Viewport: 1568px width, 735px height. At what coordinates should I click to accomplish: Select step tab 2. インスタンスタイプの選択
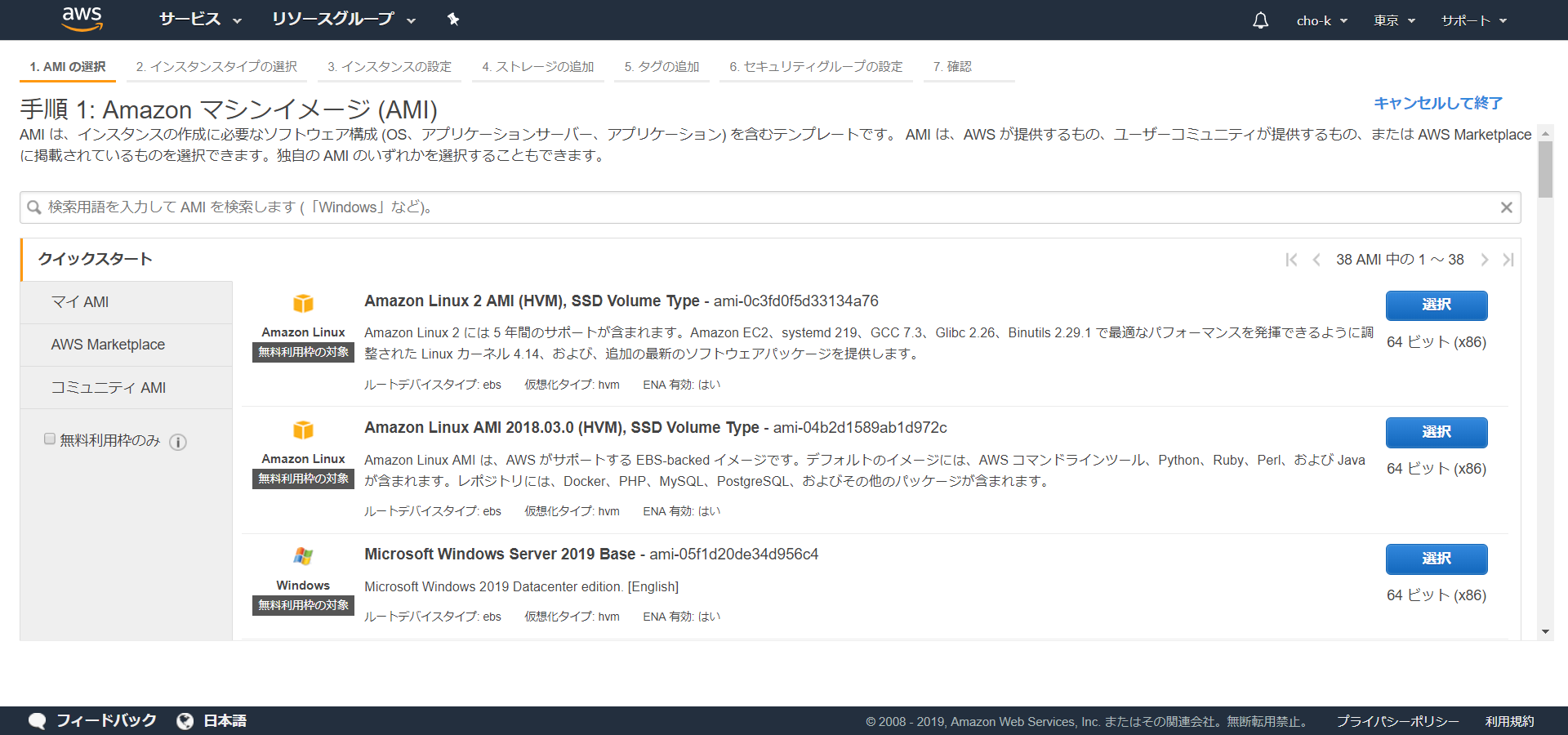pos(216,67)
